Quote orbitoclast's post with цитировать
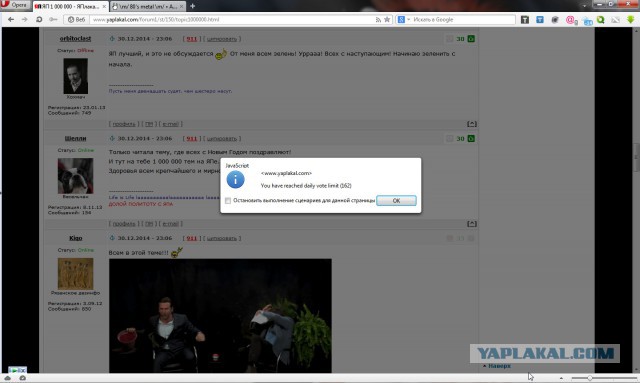 pos(222,39)
